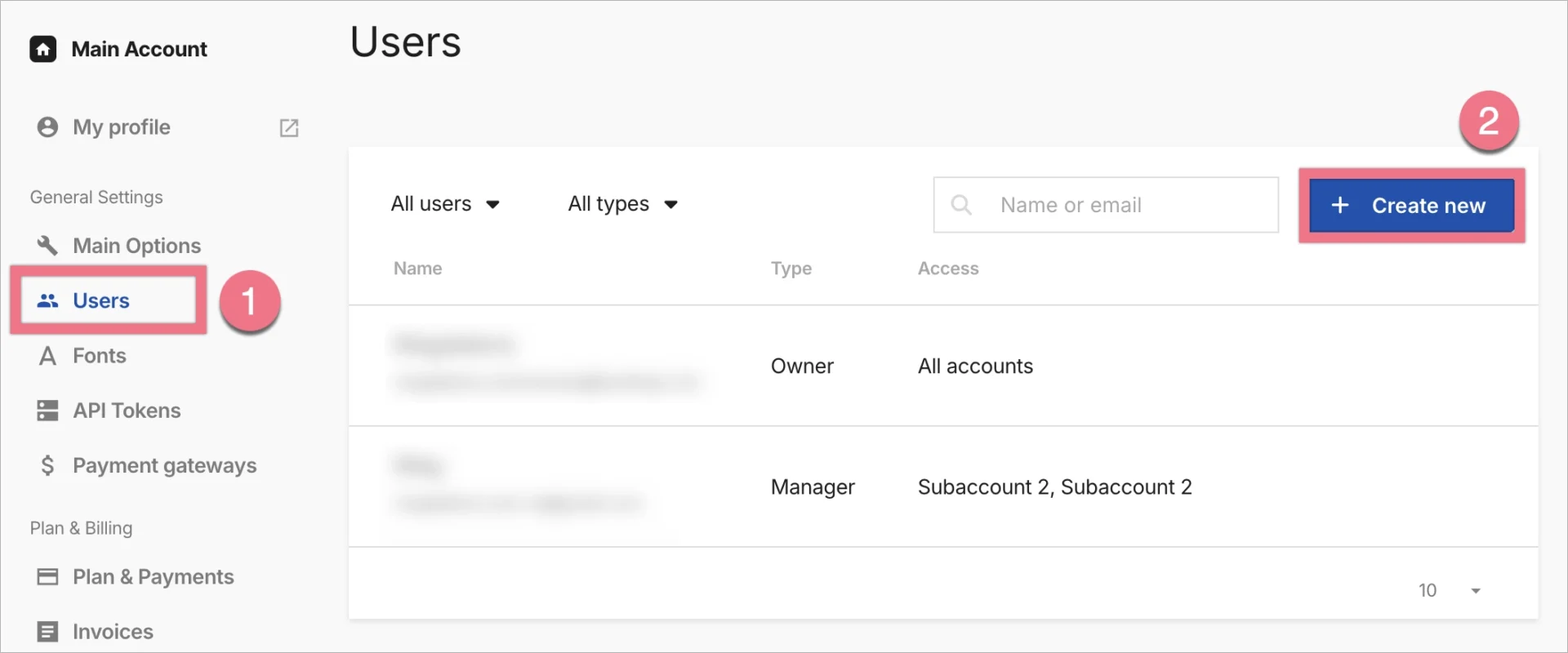Open the Fonts section
1568x653 pixels.
(100, 356)
